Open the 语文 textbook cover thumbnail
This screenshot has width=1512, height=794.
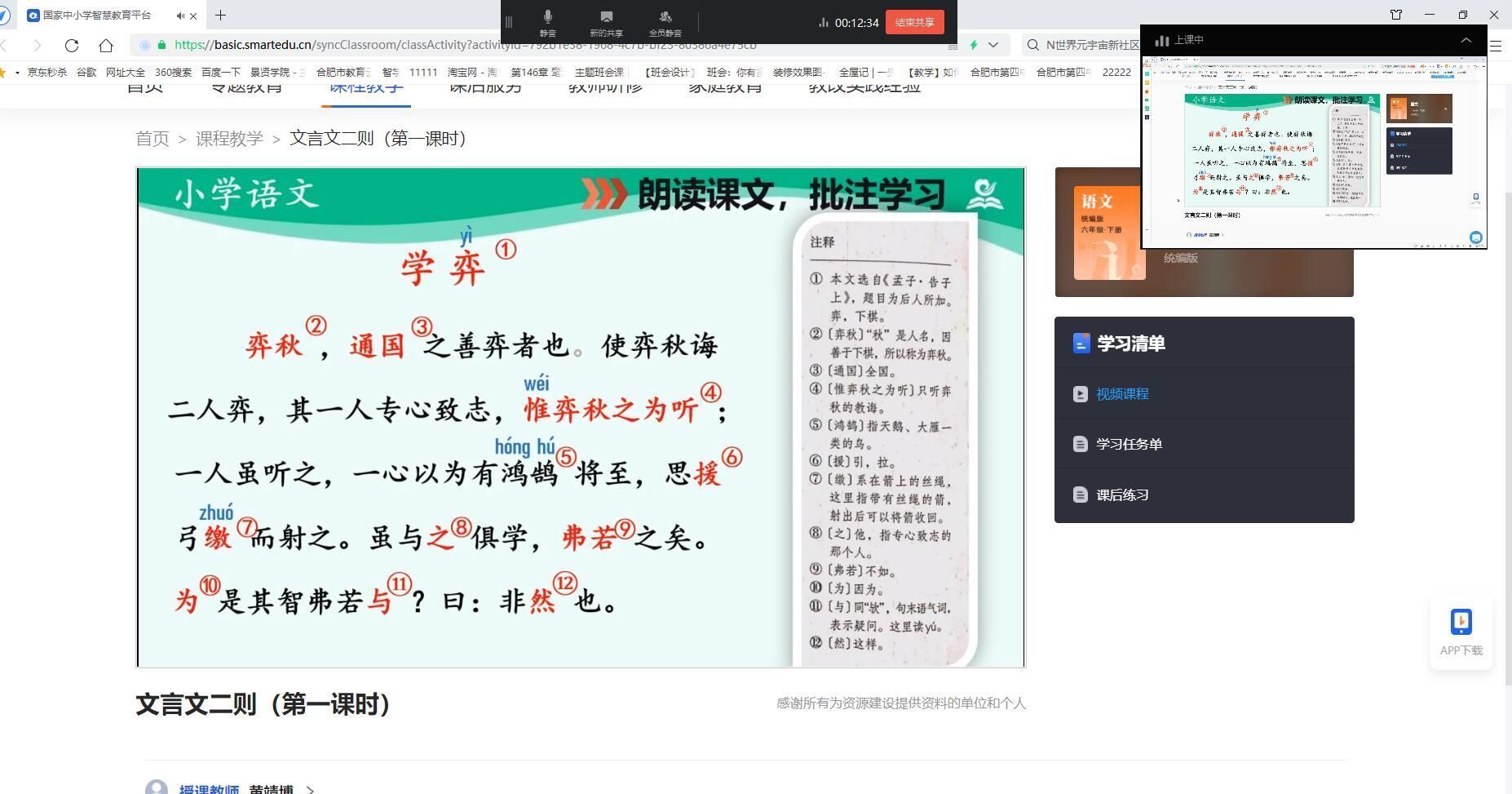(1109, 233)
